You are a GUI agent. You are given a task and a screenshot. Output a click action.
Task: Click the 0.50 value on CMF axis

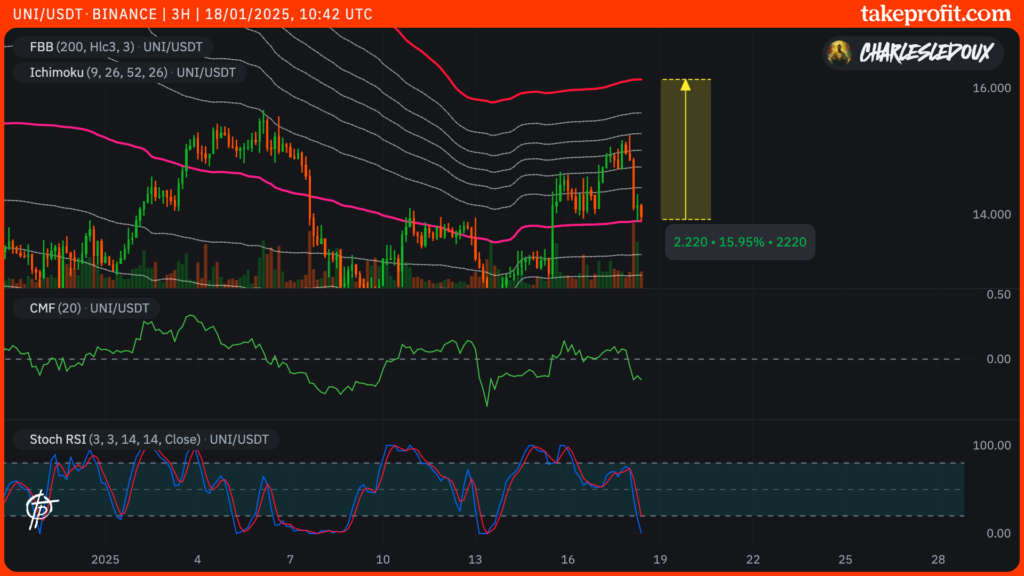point(997,295)
